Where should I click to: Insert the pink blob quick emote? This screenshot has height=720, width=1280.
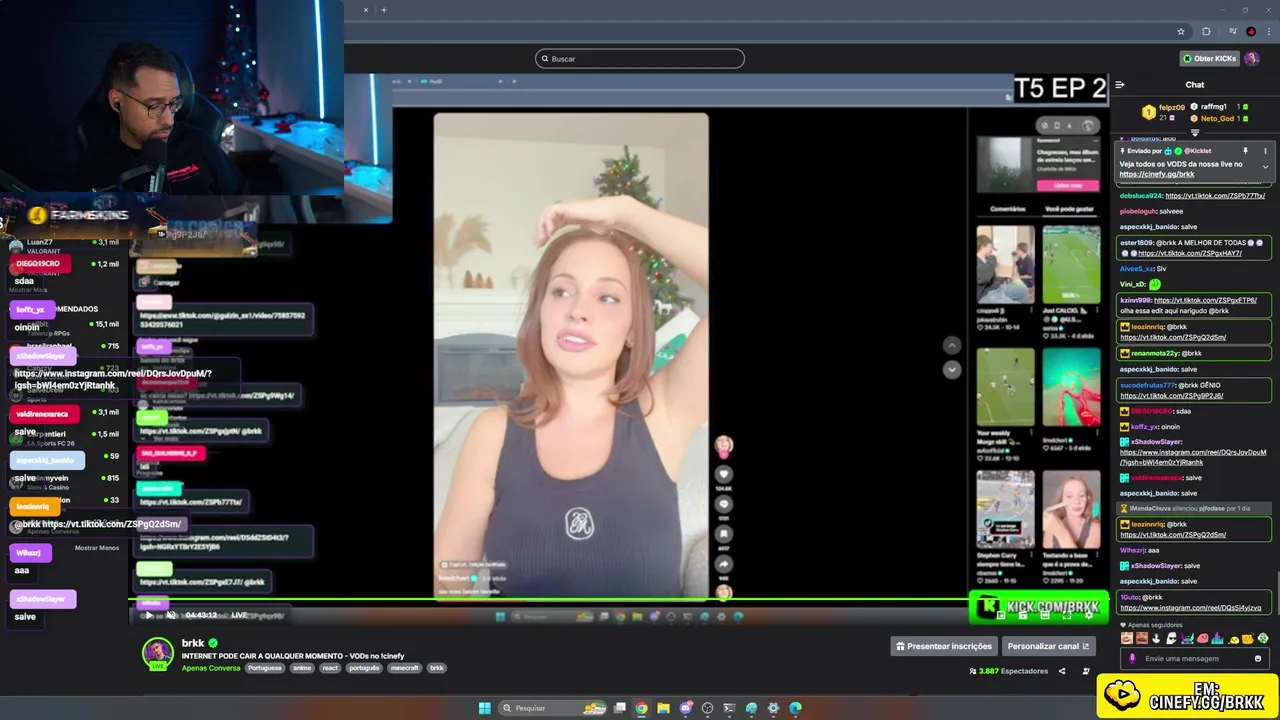(1203, 638)
